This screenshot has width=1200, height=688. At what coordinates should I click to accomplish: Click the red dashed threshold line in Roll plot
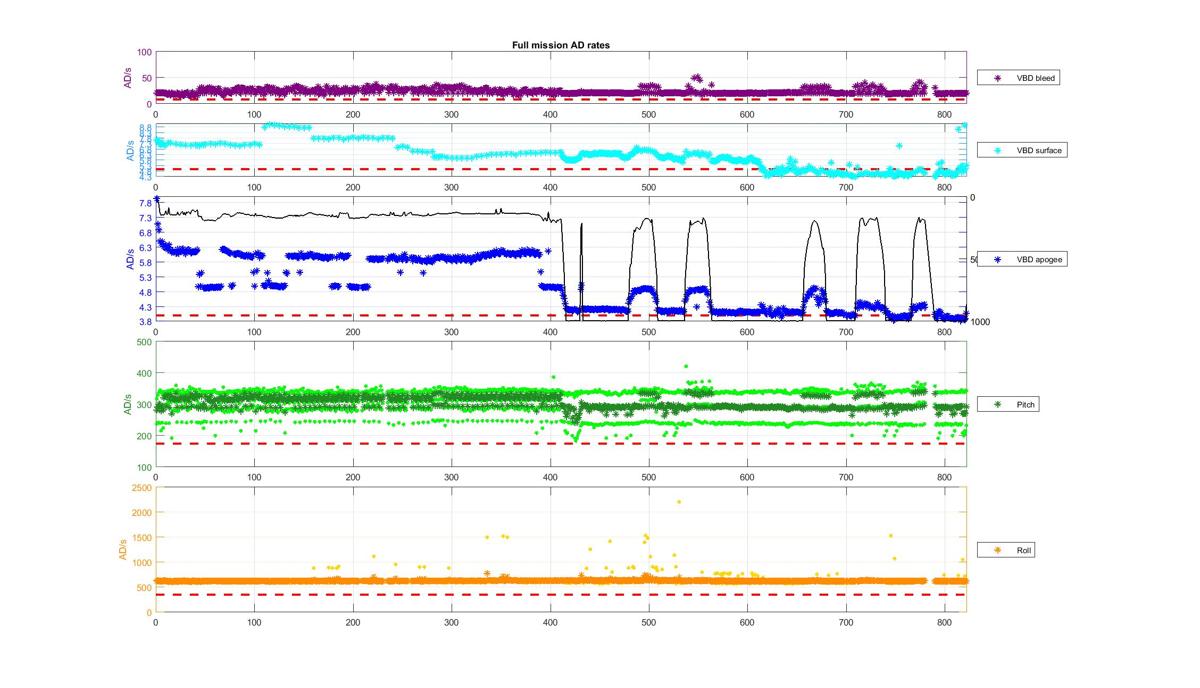560,595
